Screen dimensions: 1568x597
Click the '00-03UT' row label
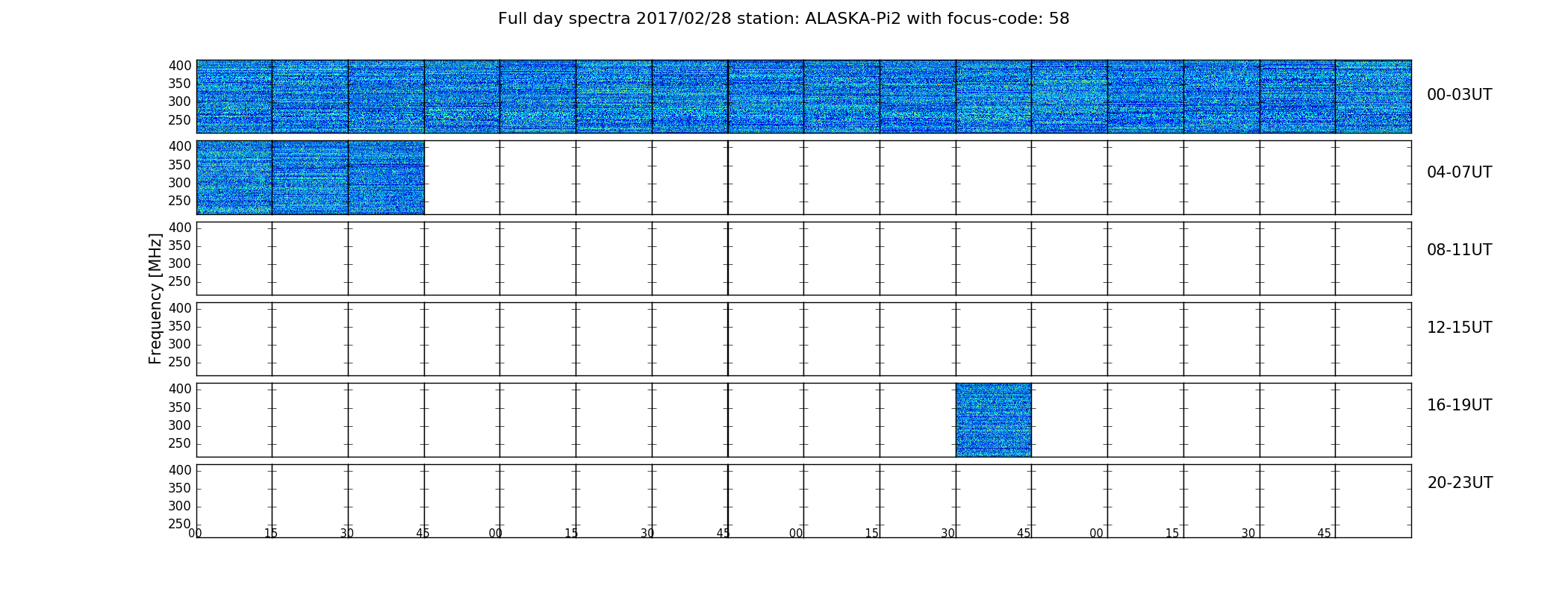(x=1459, y=95)
